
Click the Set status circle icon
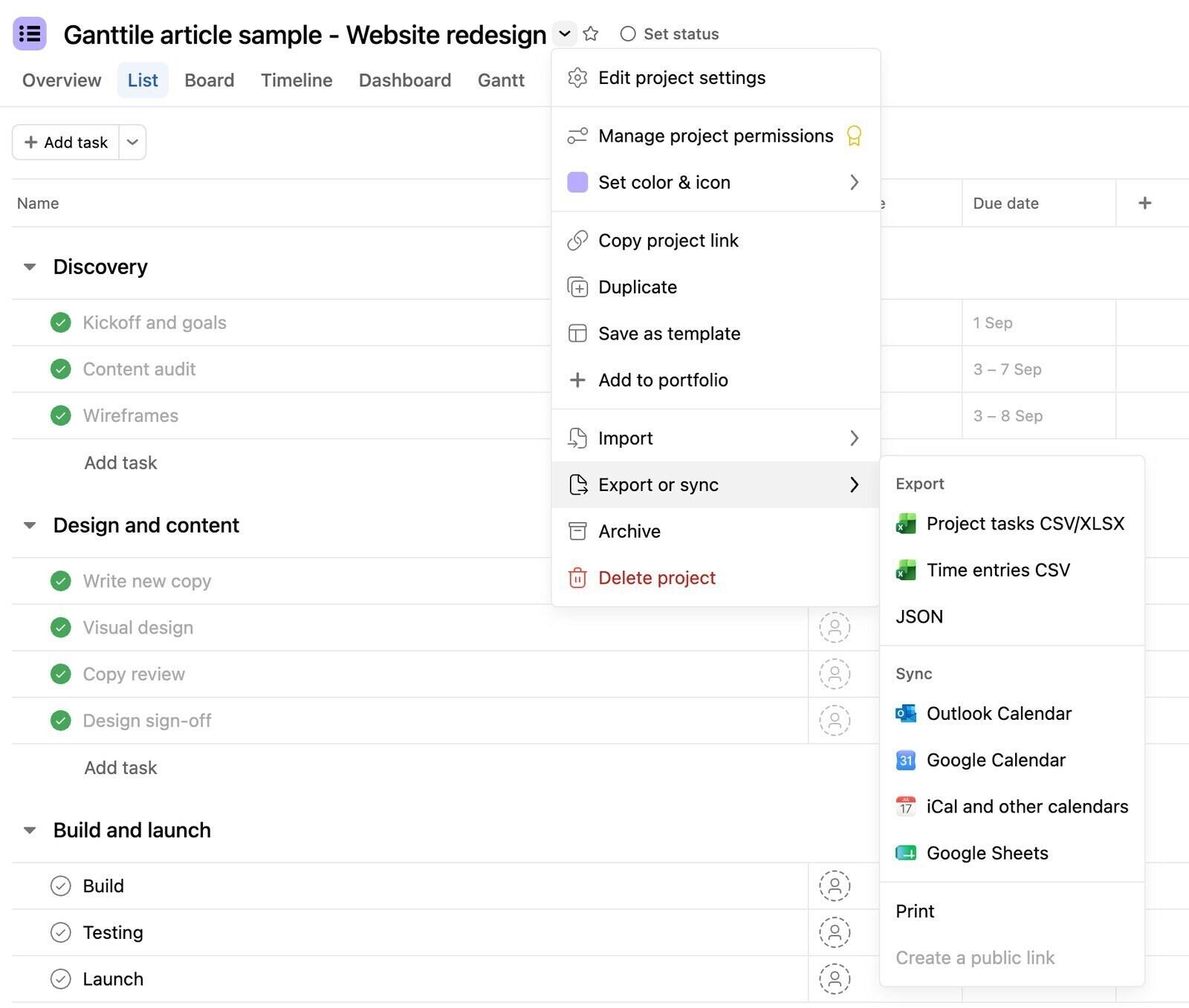[628, 33]
